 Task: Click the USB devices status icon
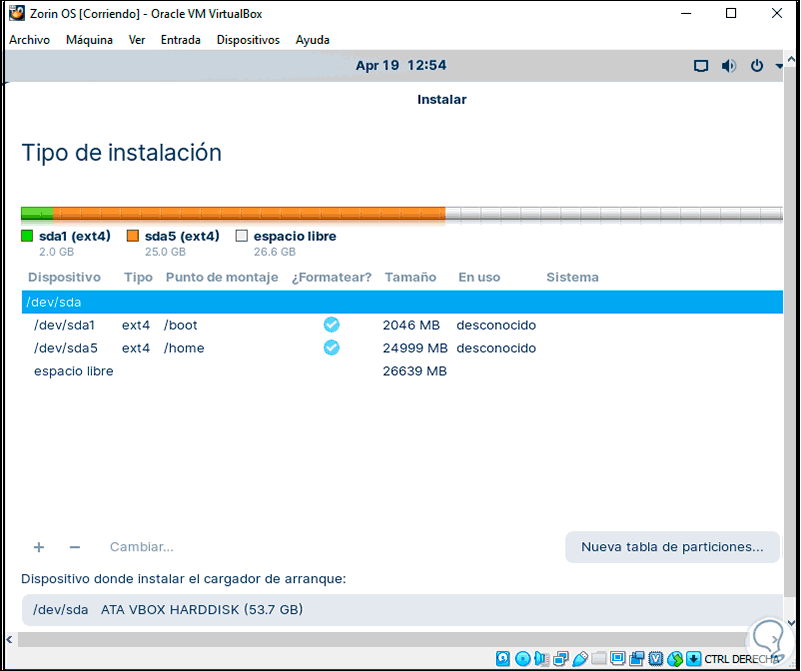(580, 659)
